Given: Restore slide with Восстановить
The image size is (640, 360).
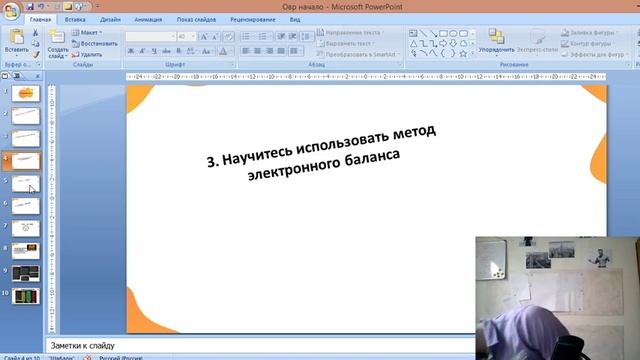Looking at the screenshot, I should [x=95, y=44].
